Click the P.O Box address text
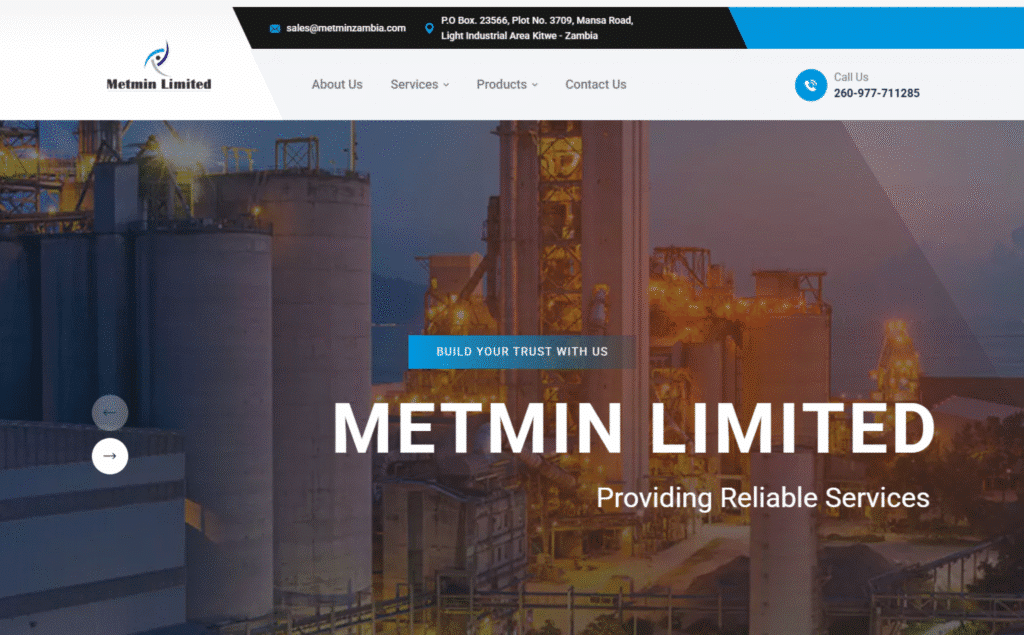The image size is (1024, 635). [537, 28]
